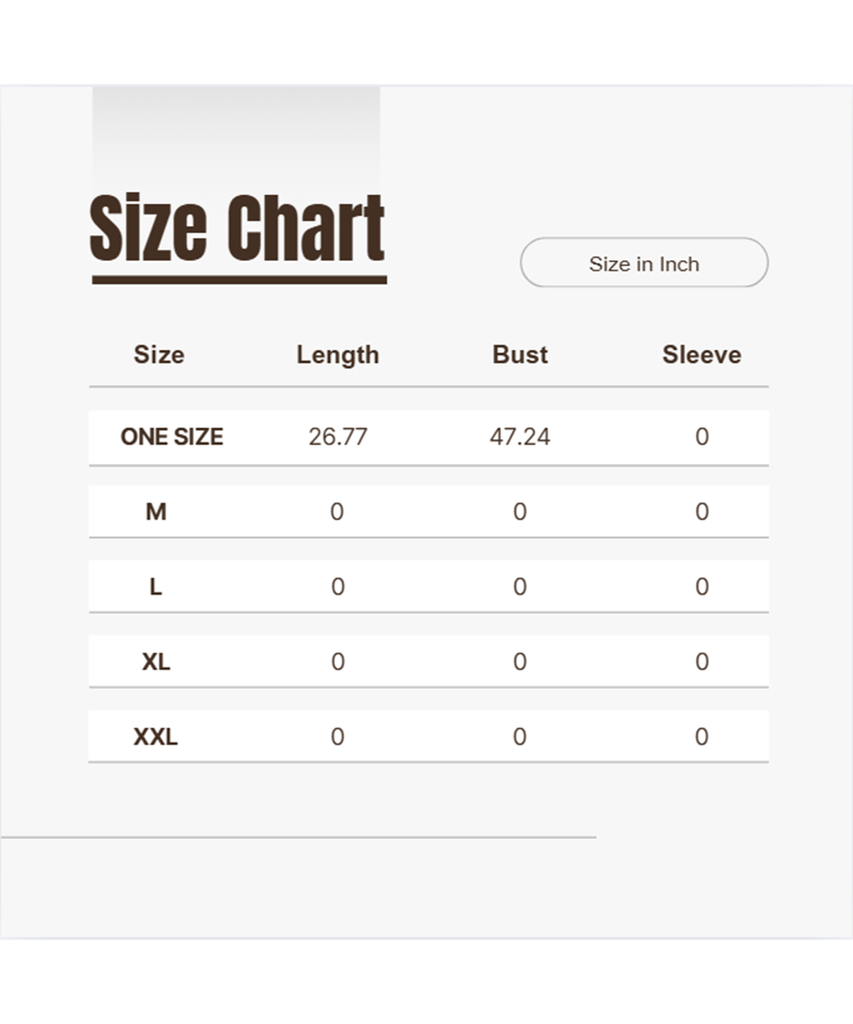Select the ONE SIZE row label

(171, 437)
